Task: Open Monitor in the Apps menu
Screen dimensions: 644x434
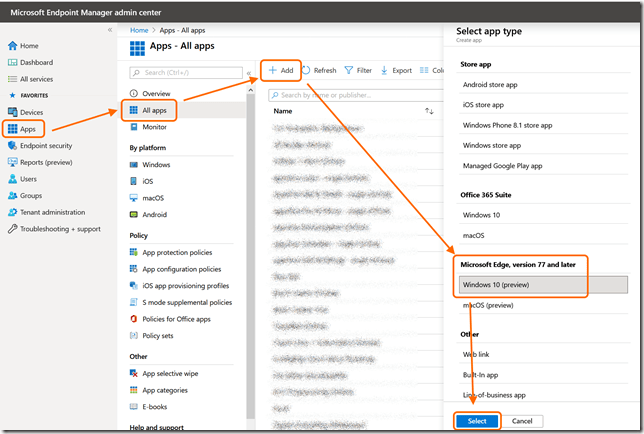Action: point(154,127)
